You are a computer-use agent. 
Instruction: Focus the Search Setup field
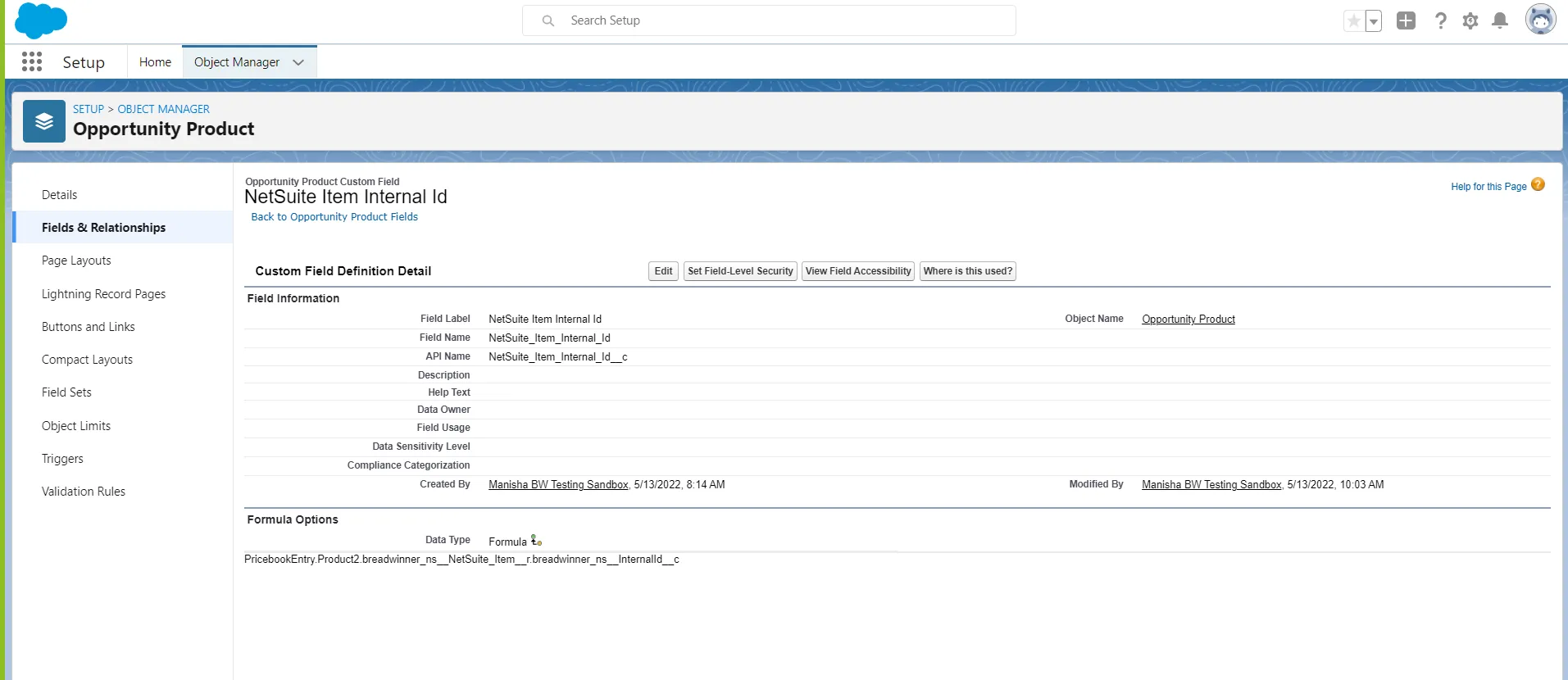(769, 20)
